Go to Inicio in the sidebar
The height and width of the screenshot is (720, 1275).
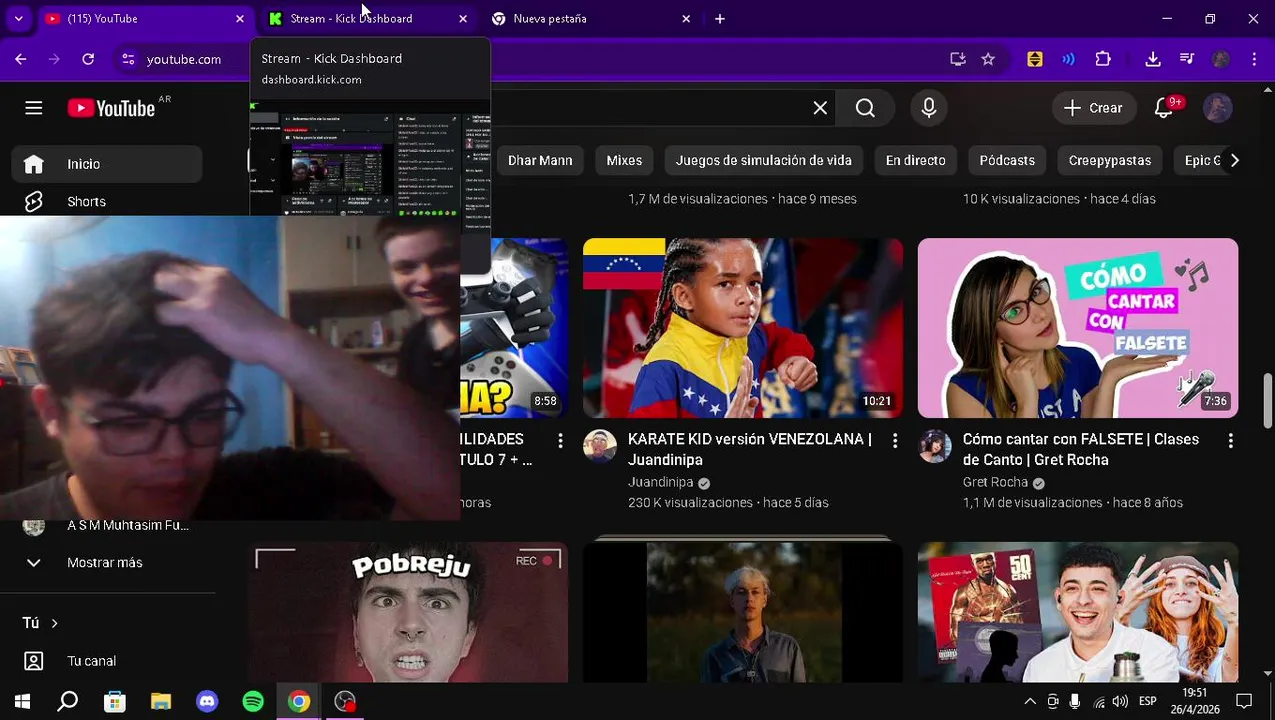(x=107, y=164)
